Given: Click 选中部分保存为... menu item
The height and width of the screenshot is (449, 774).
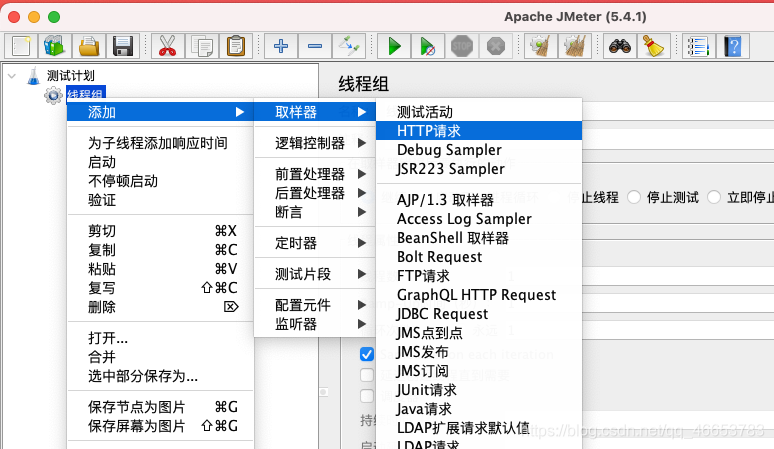Looking at the screenshot, I should tap(160, 376).
